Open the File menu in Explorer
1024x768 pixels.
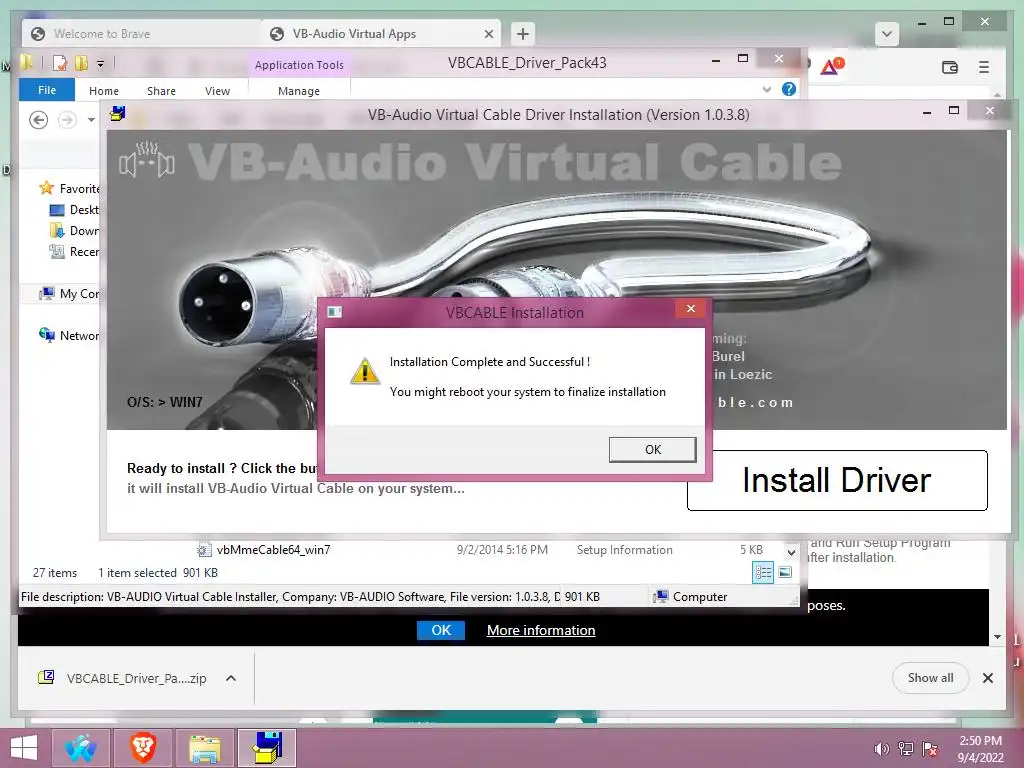click(x=46, y=90)
